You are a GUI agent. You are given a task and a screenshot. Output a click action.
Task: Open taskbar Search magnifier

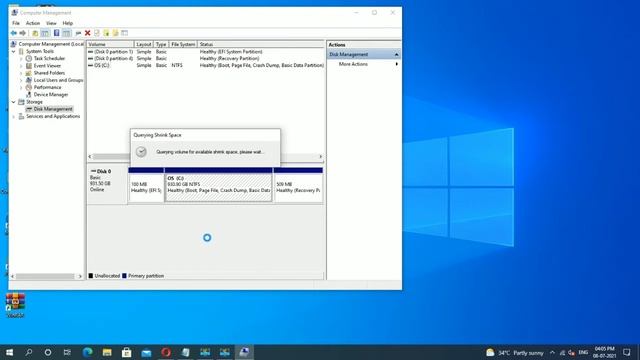coord(29,352)
